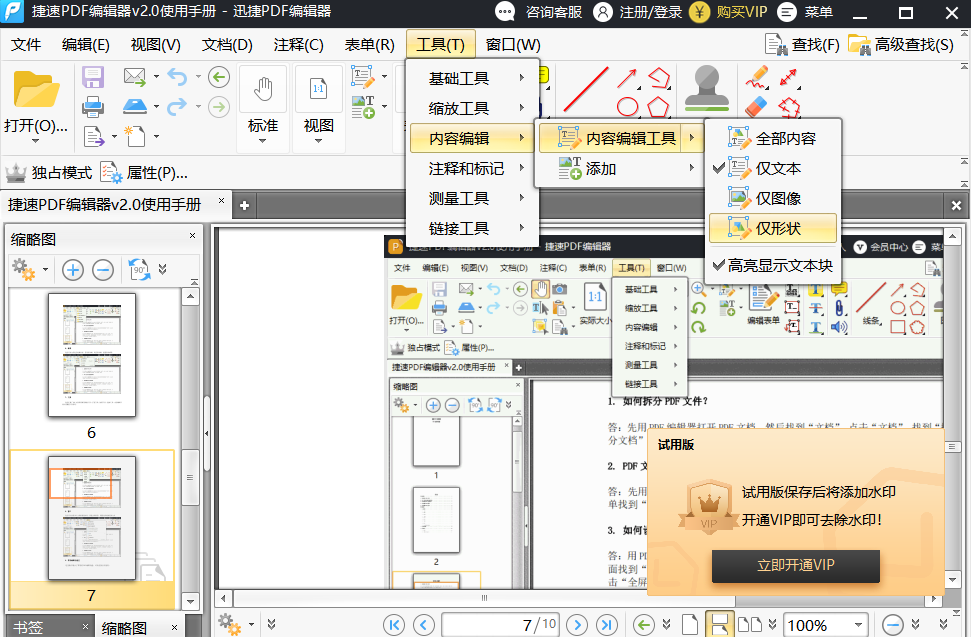Viewport: 971px width, 637px height.
Task: Click the Email envelope icon
Action: tap(134, 77)
